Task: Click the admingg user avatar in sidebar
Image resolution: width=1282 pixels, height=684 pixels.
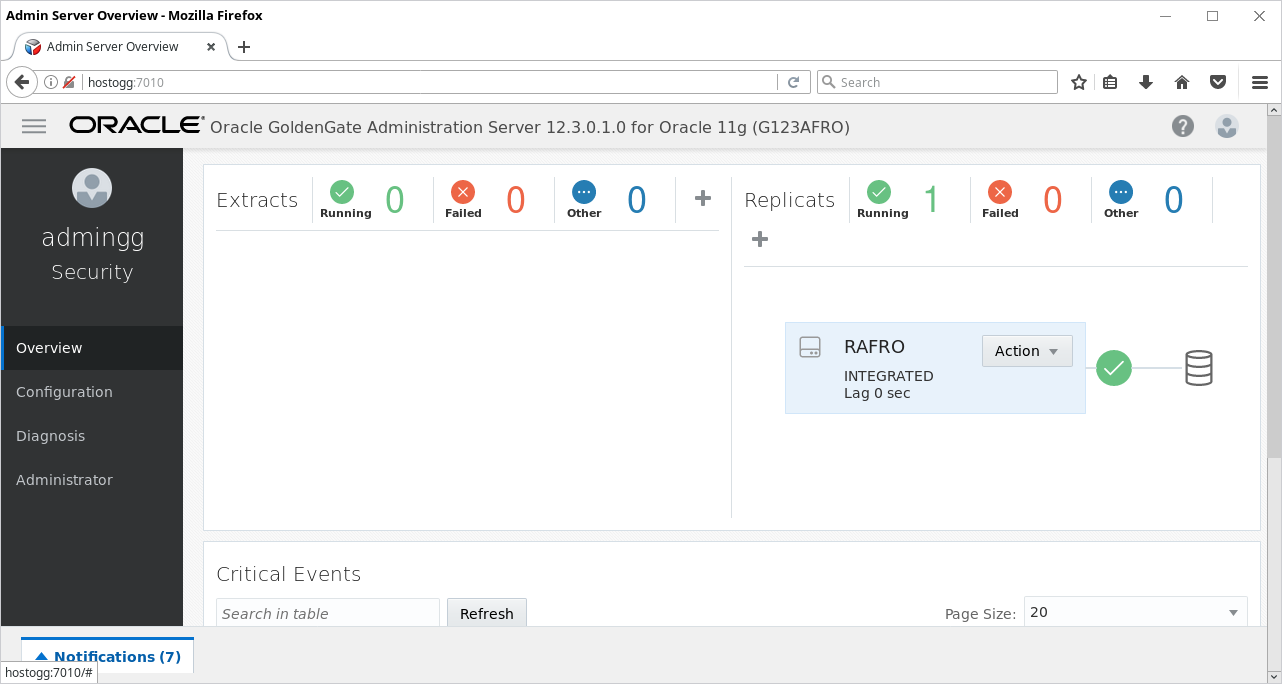Action: pos(92,188)
